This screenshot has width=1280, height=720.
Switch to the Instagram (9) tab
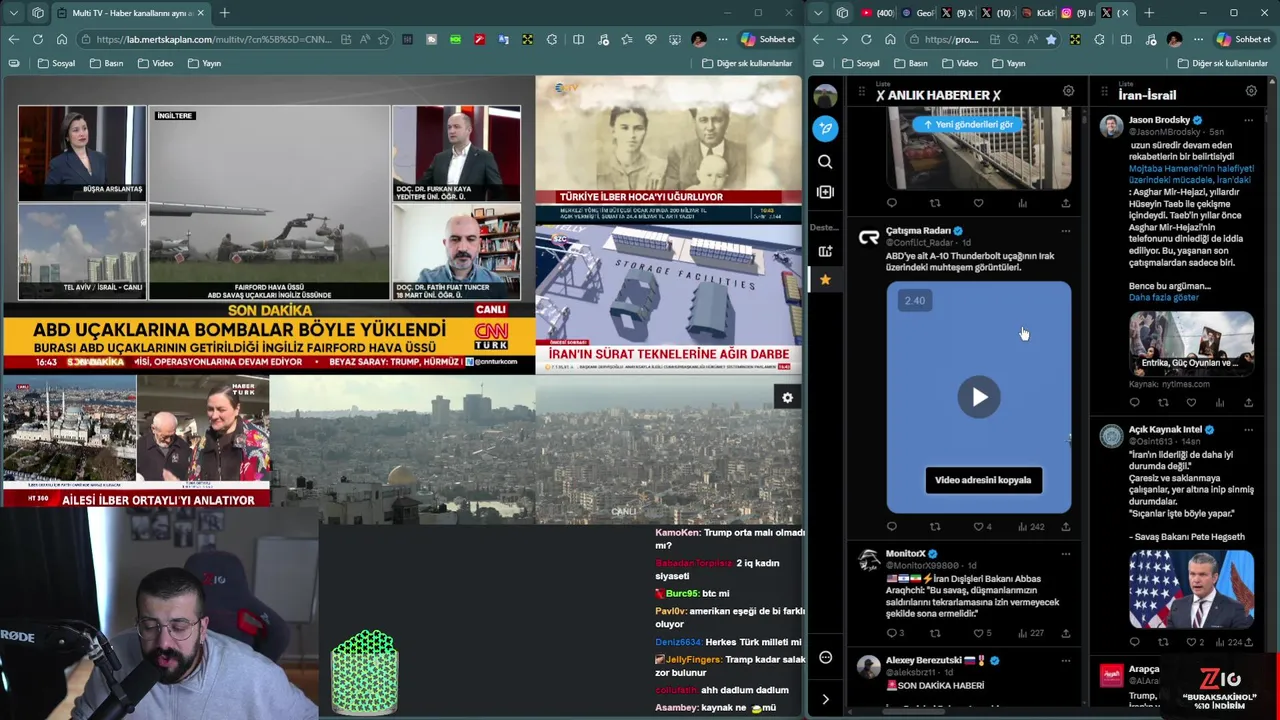[x=1078, y=13]
